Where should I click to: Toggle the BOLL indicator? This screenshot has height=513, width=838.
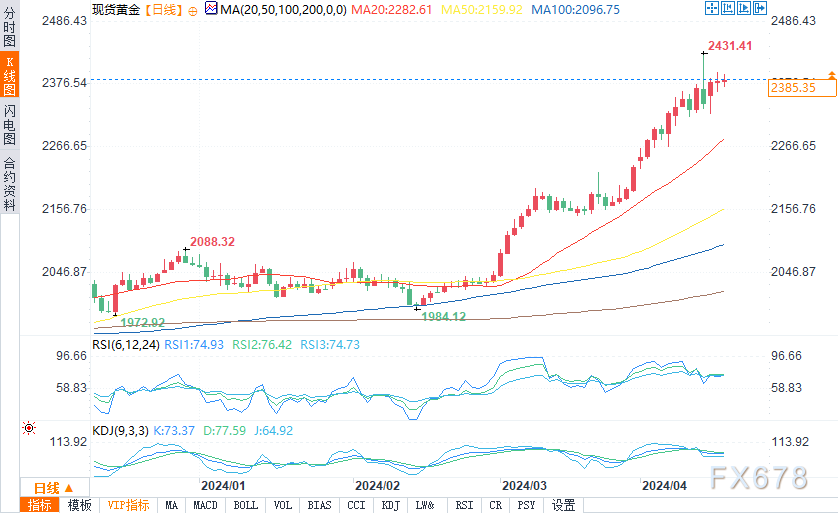pyautogui.click(x=245, y=505)
